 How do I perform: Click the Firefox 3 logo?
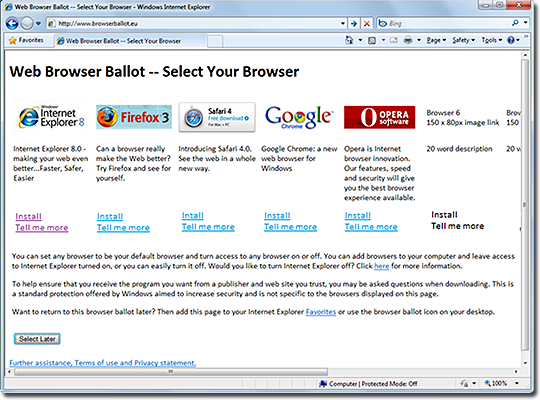(134, 117)
